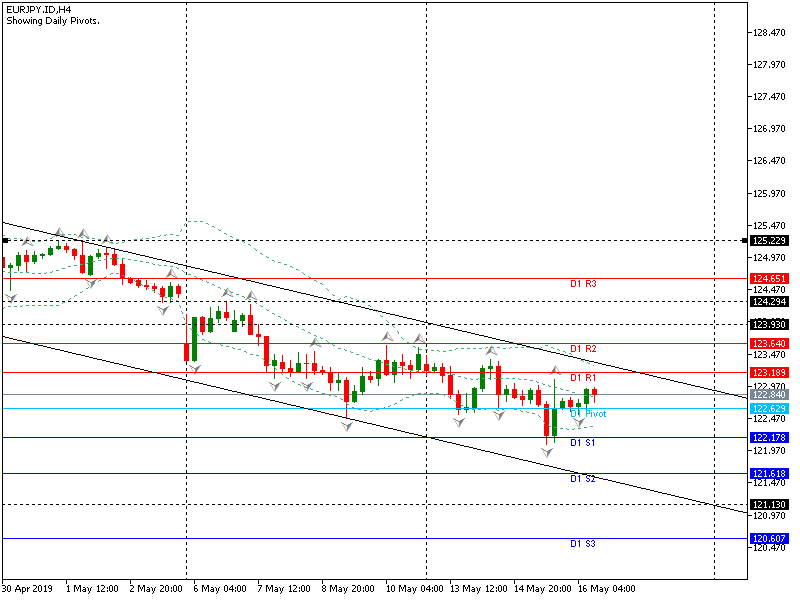Click the 124.651 red price tag

(769, 279)
